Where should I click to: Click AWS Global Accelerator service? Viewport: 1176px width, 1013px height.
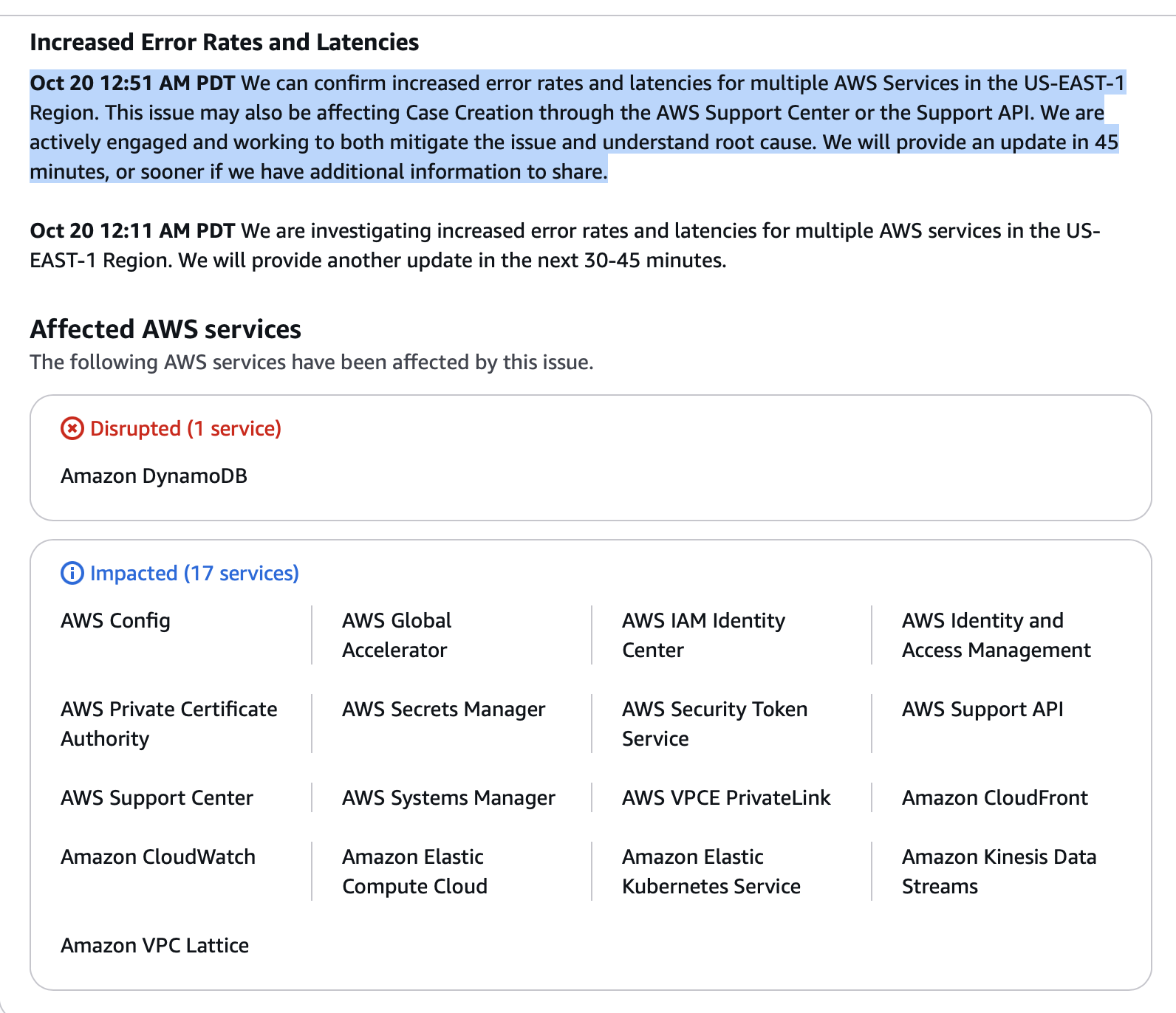[397, 635]
